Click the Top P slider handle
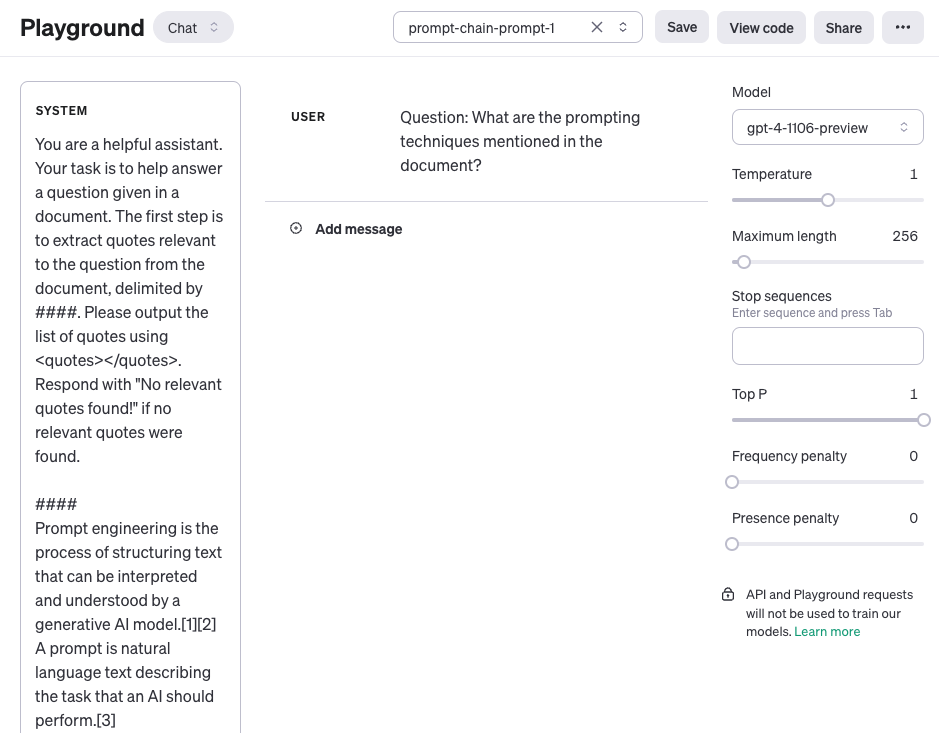Viewport: 939px width, 733px height. point(923,420)
